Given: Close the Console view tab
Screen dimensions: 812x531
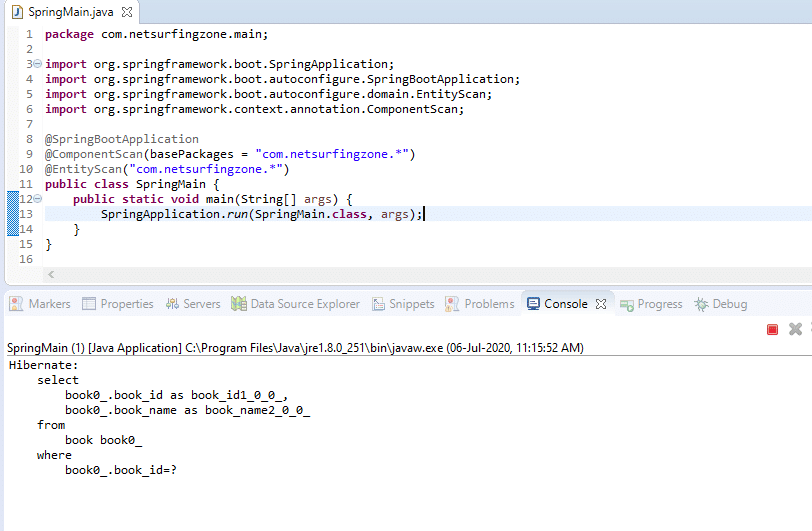Looking at the screenshot, I should coord(601,304).
